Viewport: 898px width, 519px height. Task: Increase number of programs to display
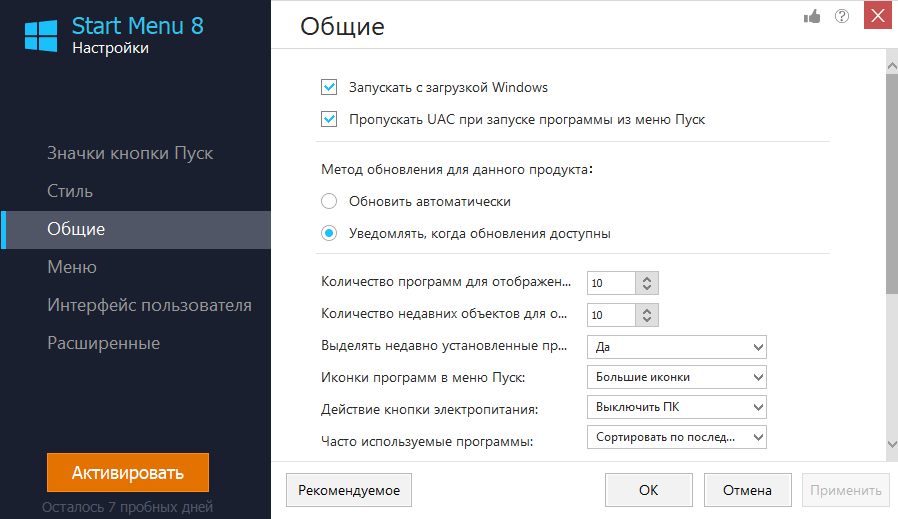647,279
